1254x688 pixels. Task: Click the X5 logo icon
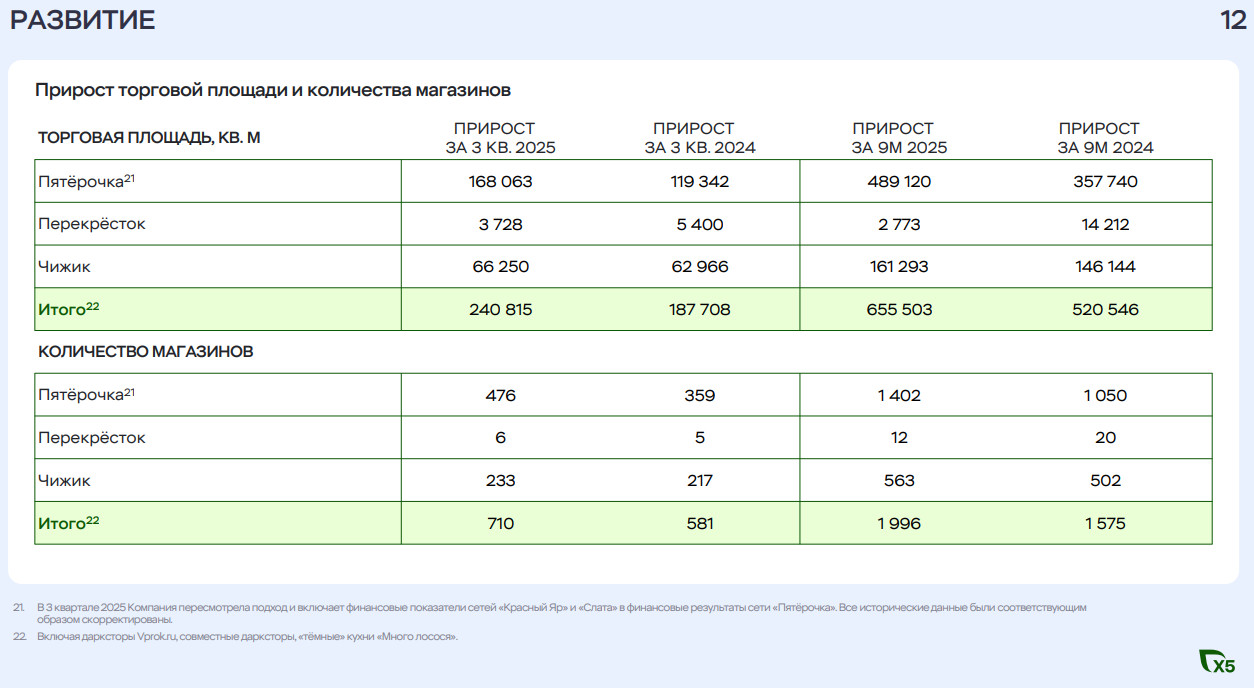pyautogui.click(x=1217, y=662)
